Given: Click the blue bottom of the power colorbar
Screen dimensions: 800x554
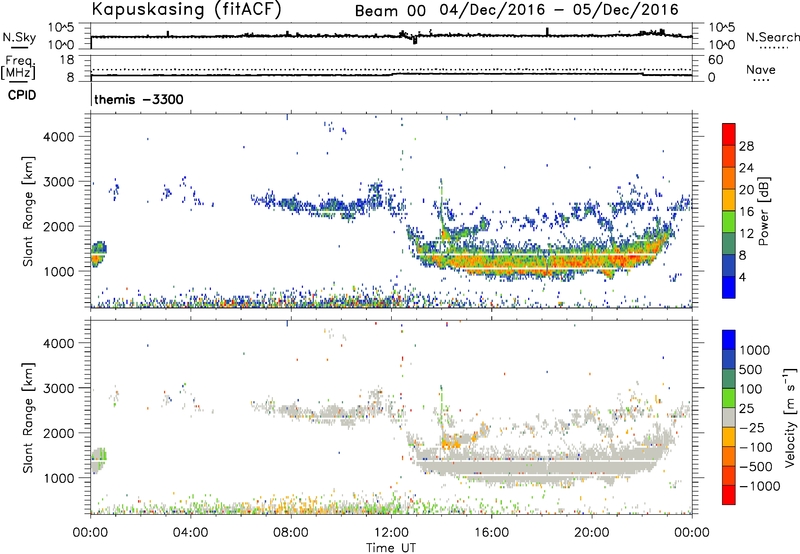Looking at the screenshot, I should pyautogui.click(x=729, y=287).
